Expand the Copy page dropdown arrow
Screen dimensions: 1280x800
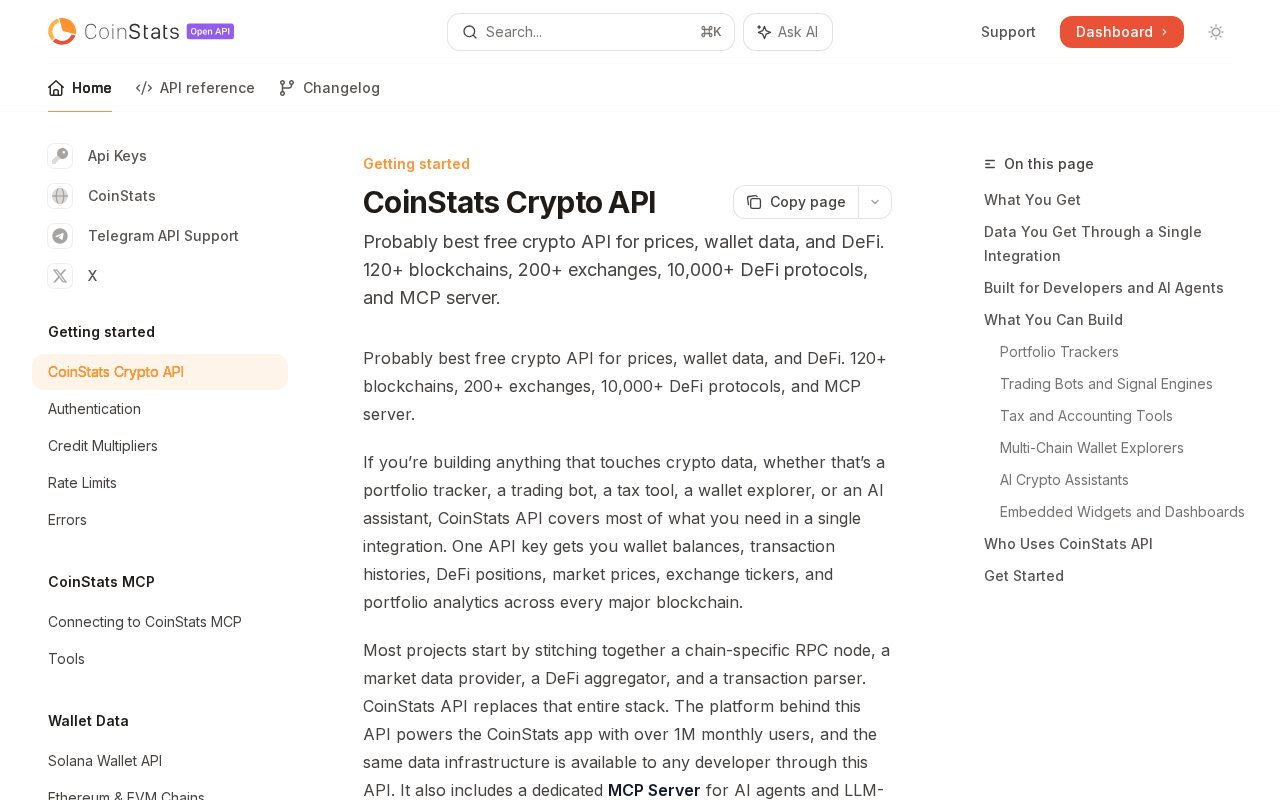click(x=875, y=202)
